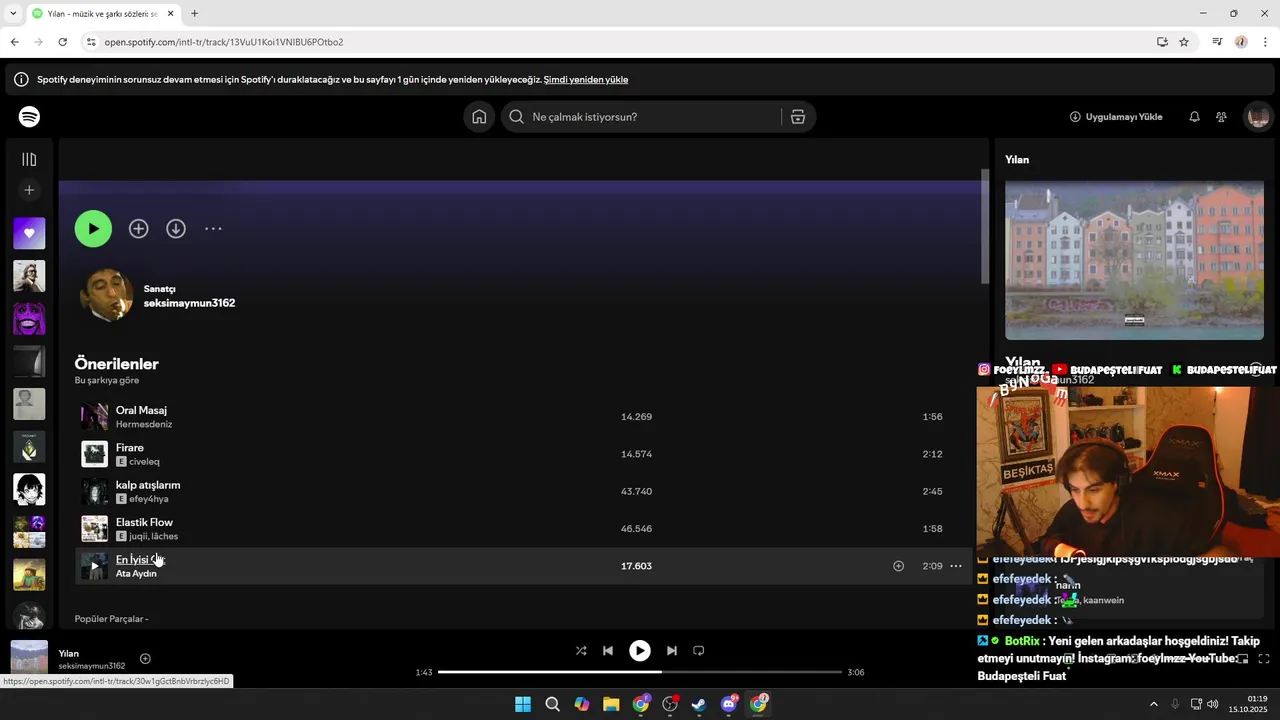
Task: Skip to previous track
Action: 608,650
